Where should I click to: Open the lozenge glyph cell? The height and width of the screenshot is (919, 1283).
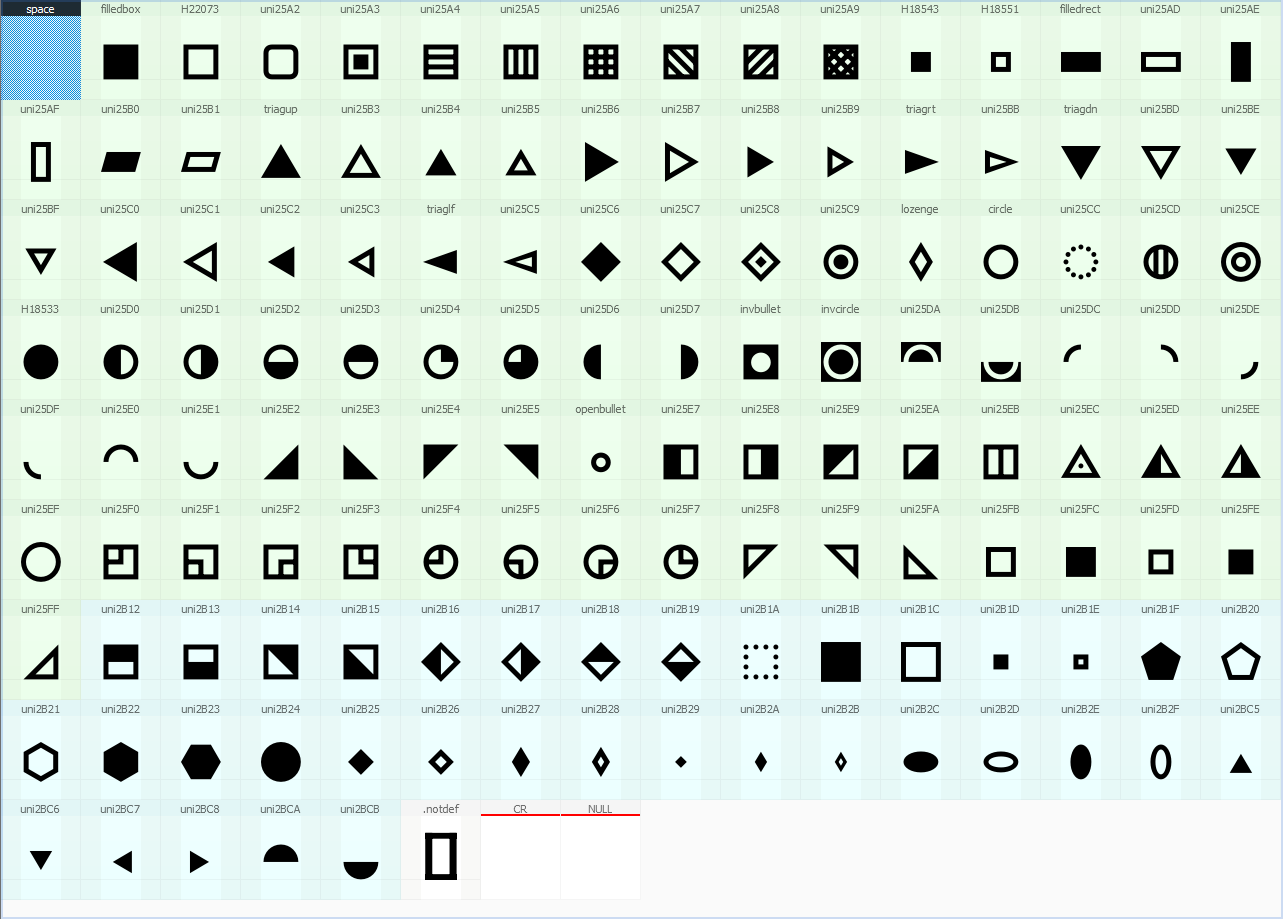920,261
